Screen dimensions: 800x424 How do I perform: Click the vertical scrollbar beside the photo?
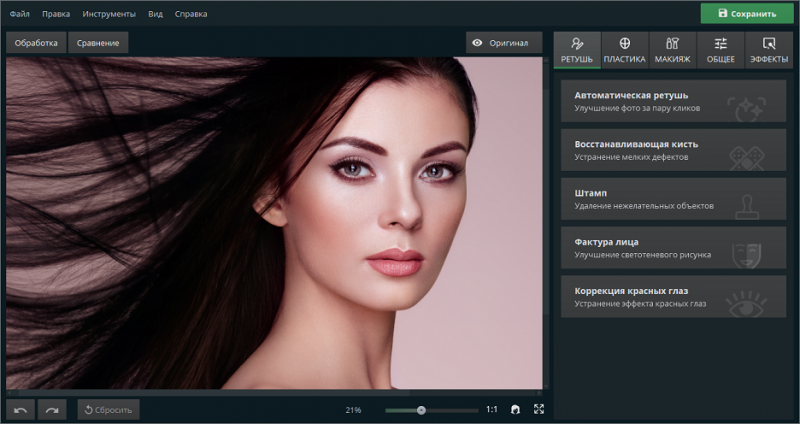(x=546, y=223)
